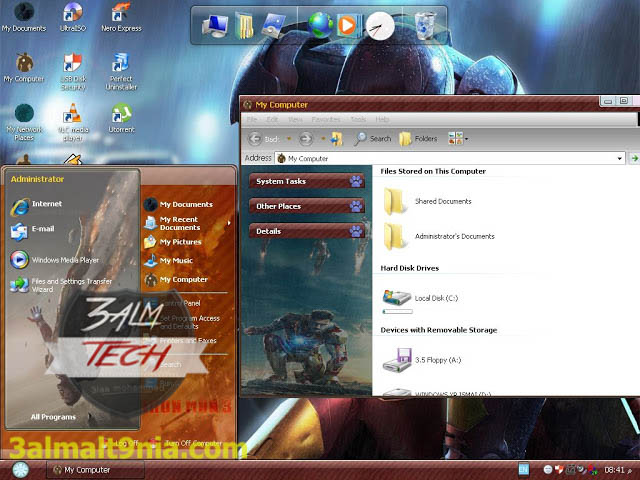Go Back in My Computer window
This screenshot has height=480, width=640.
(x=263, y=139)
